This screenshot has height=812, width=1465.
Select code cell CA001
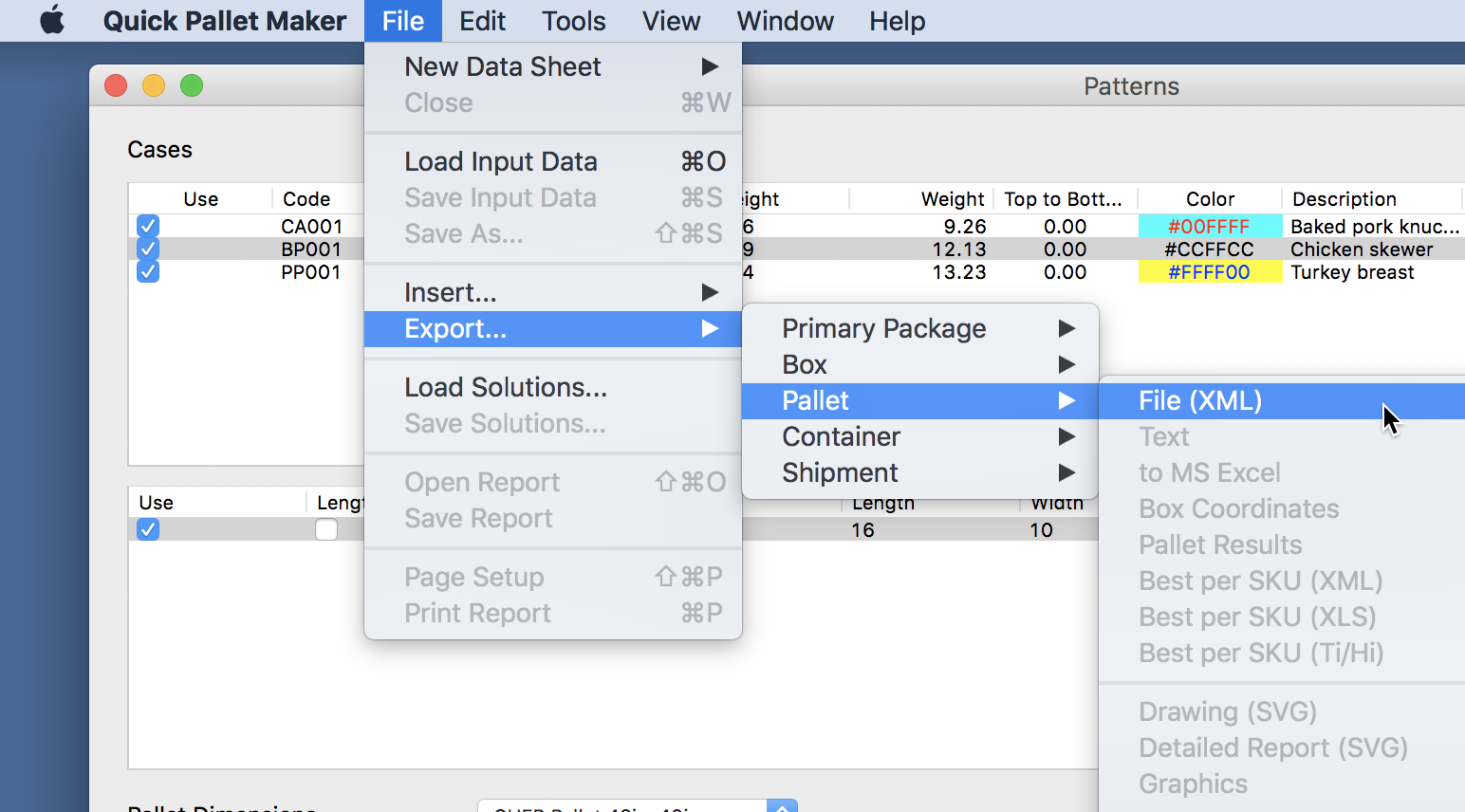311,227
